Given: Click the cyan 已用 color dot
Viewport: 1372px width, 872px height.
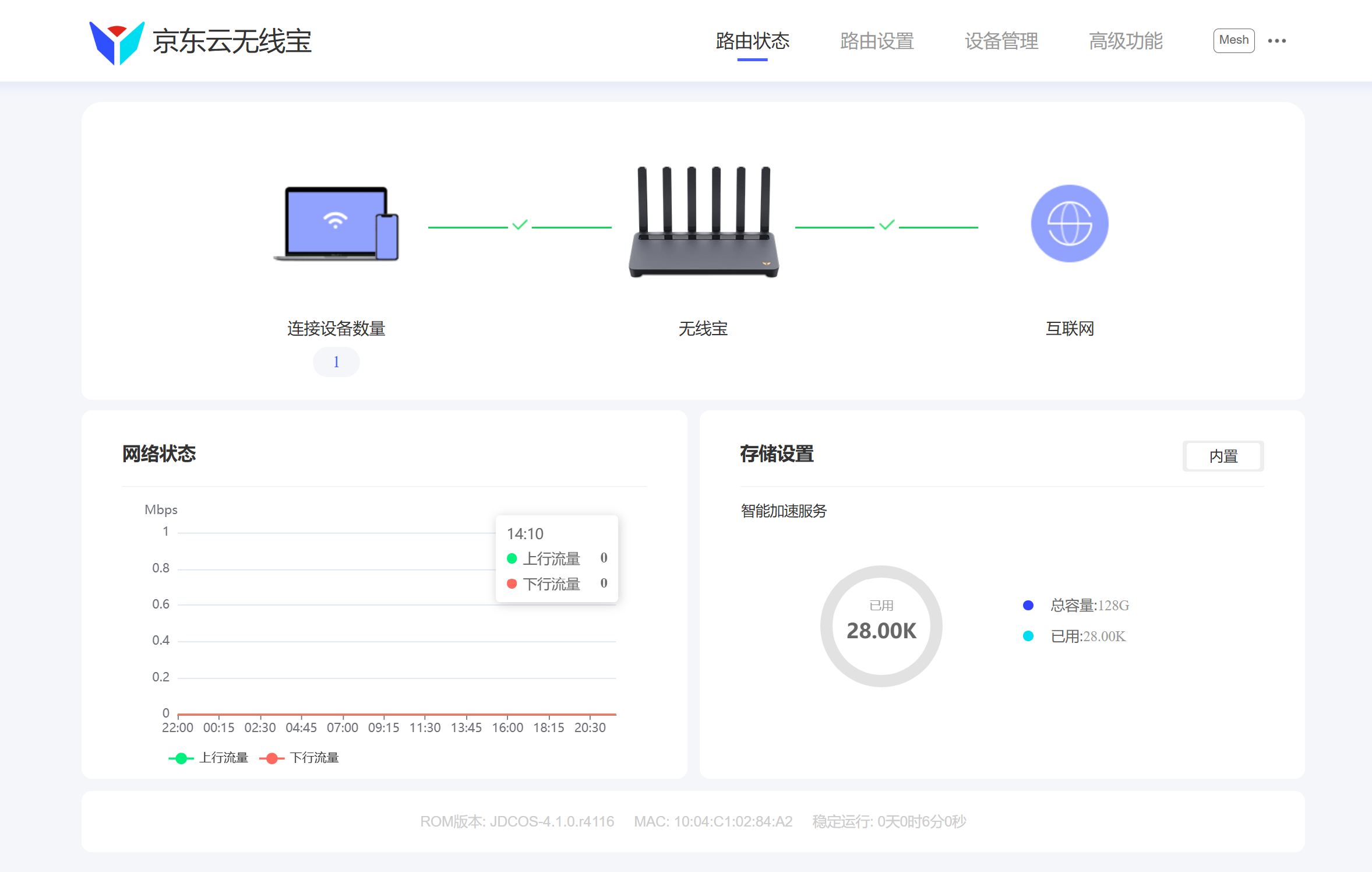Looking at the screenshot, I should [1028, 636].
